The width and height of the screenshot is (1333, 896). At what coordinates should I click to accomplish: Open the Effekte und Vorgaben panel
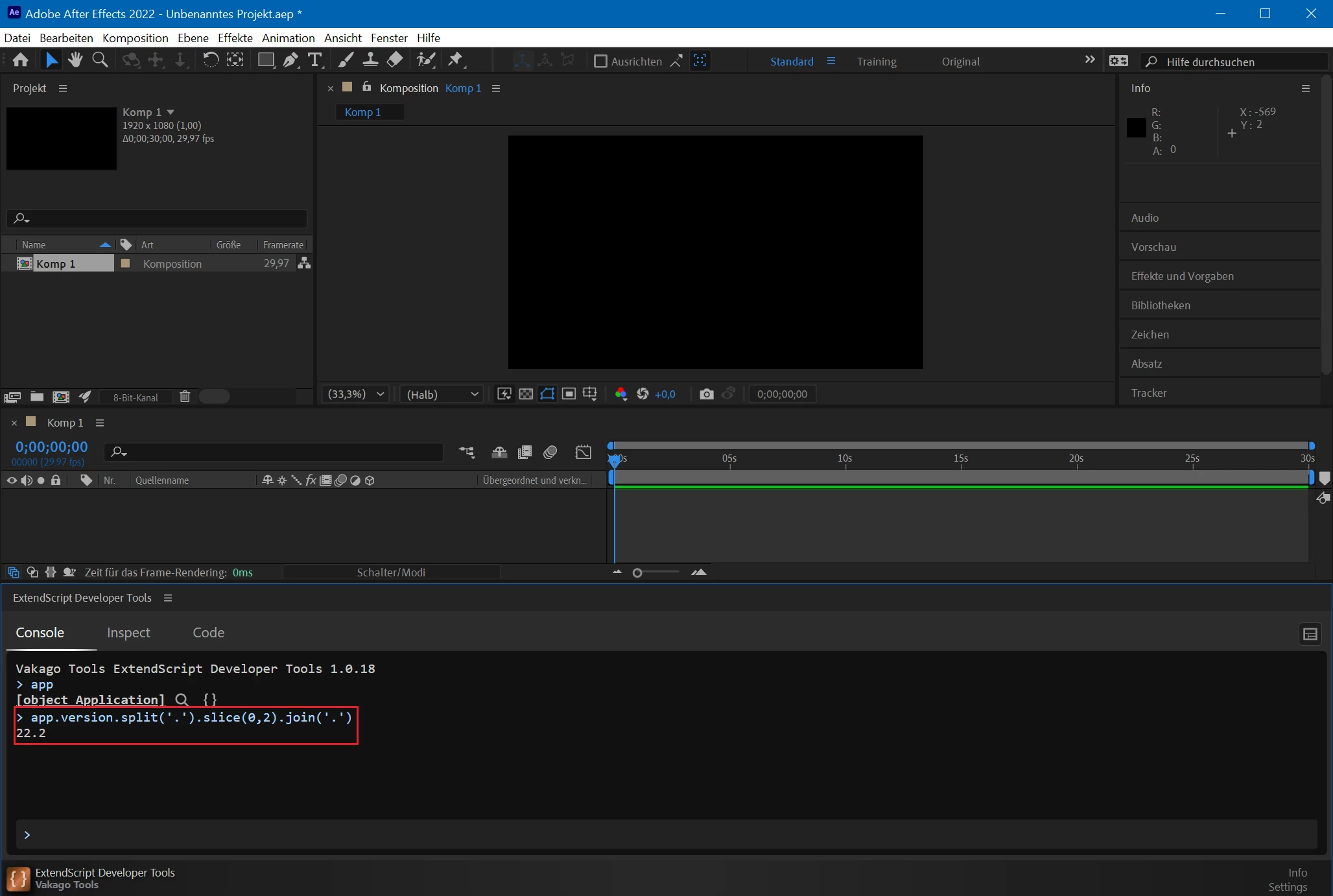pos(1182,276)
